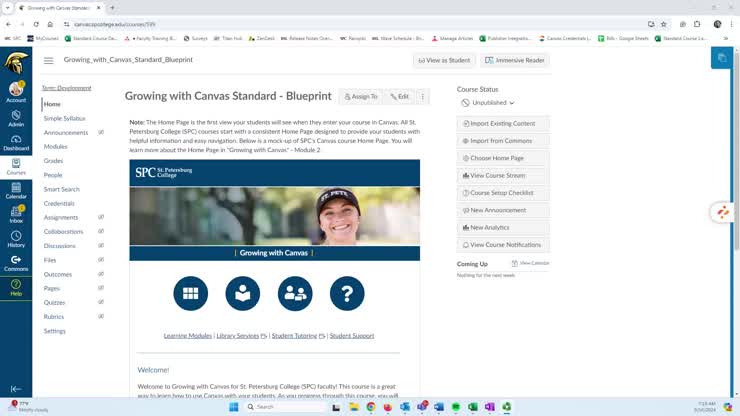740x416 pixels.
Task: Reload the browser page
Action: point(36,24)
